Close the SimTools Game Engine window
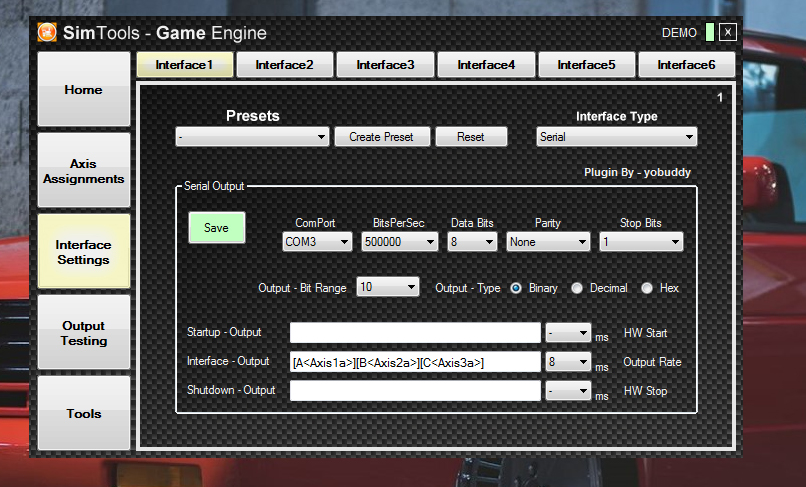The height and width of the screenshot is (487, 806). [727, 32]
